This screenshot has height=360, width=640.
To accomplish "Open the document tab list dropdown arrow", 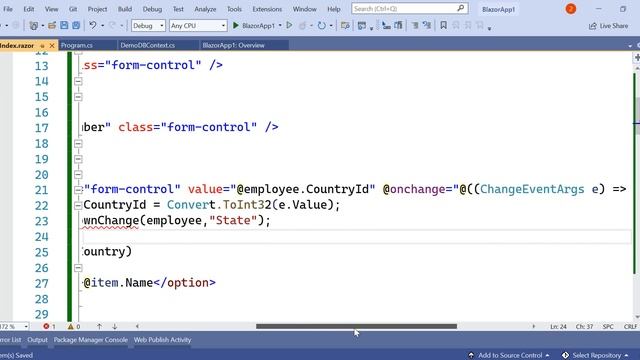I will (630, 46).
